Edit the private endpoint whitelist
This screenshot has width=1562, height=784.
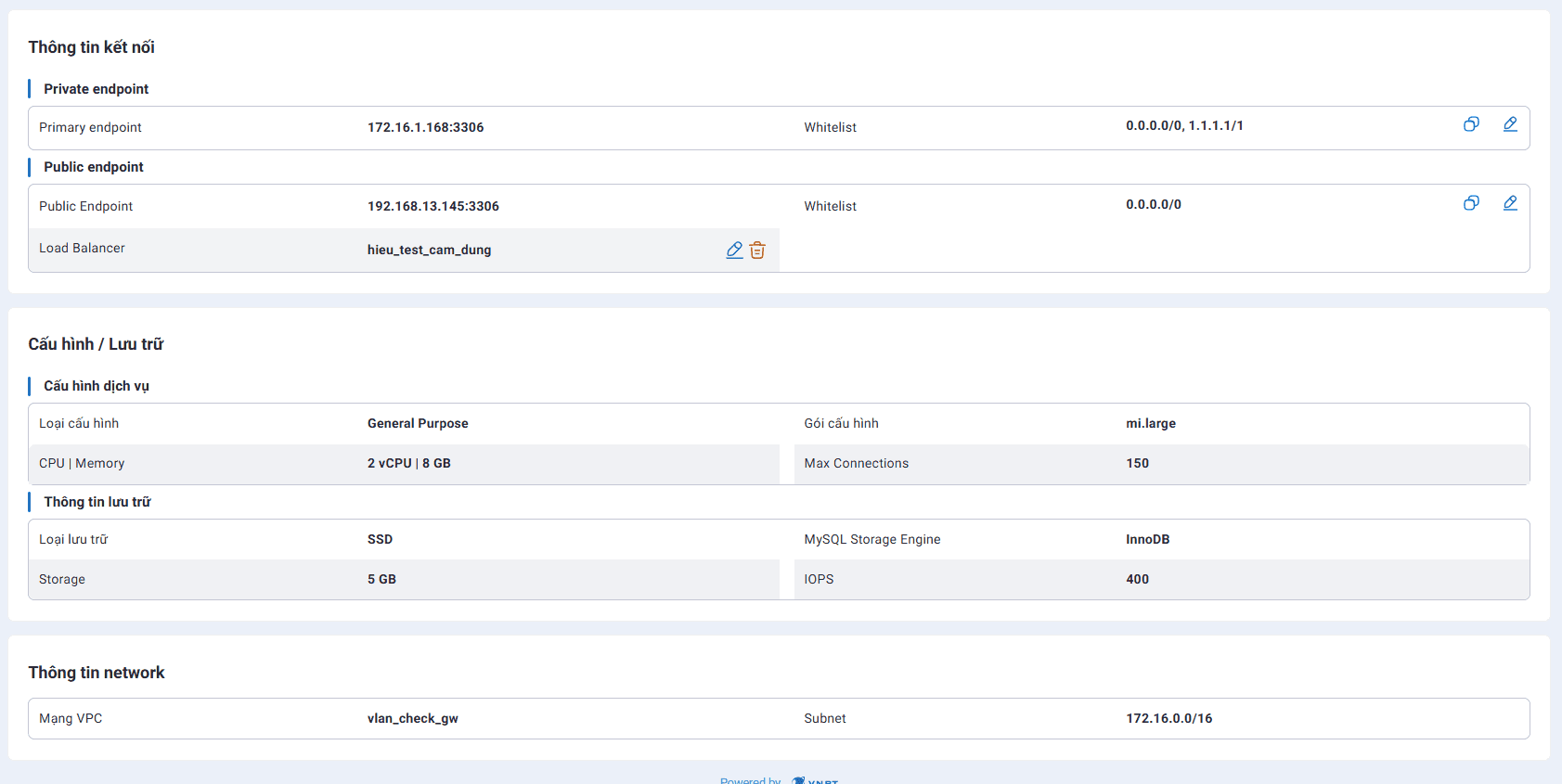pos(1510,124)
